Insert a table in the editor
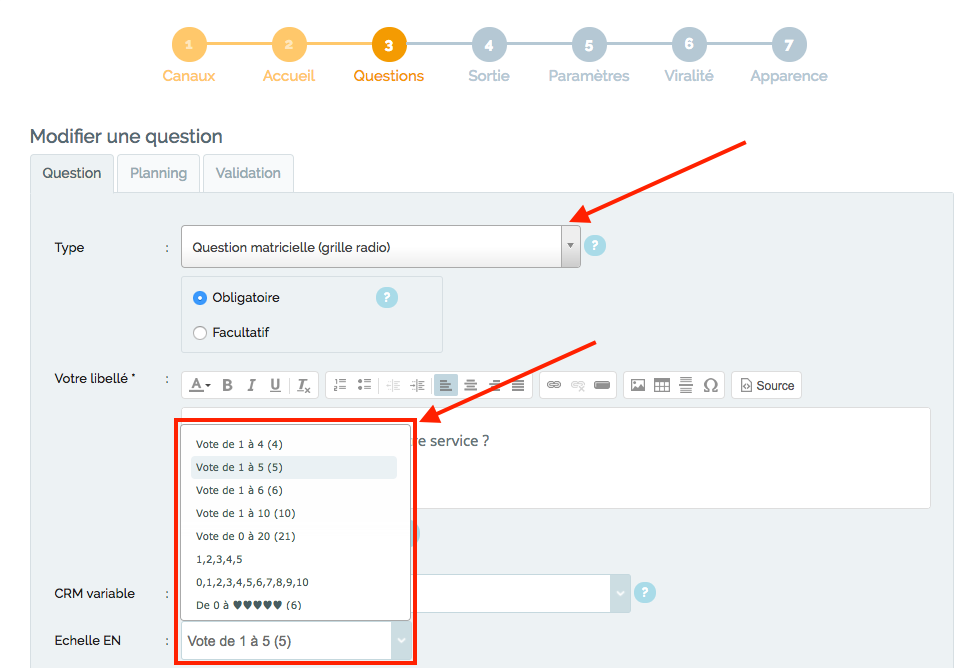 (662, 385)
